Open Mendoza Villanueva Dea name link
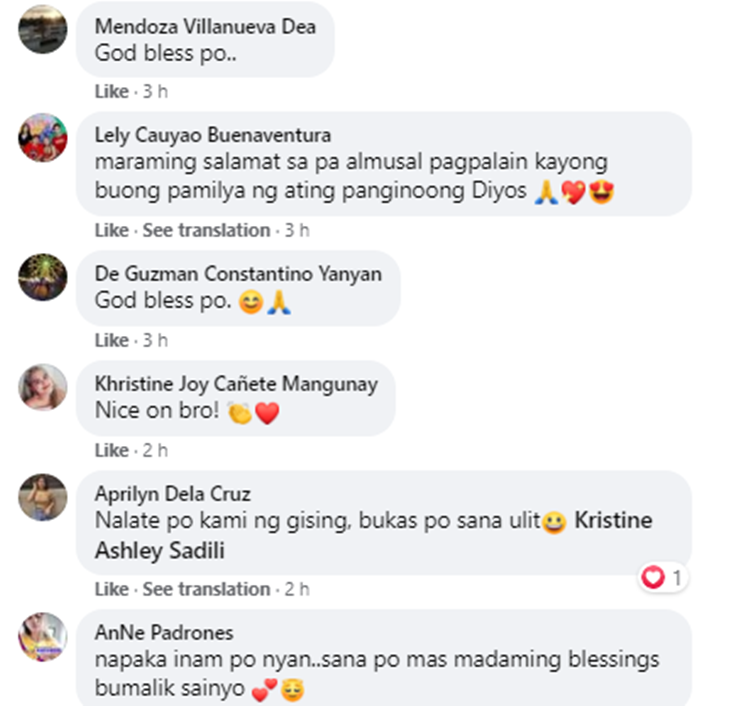 pos(205,26)
